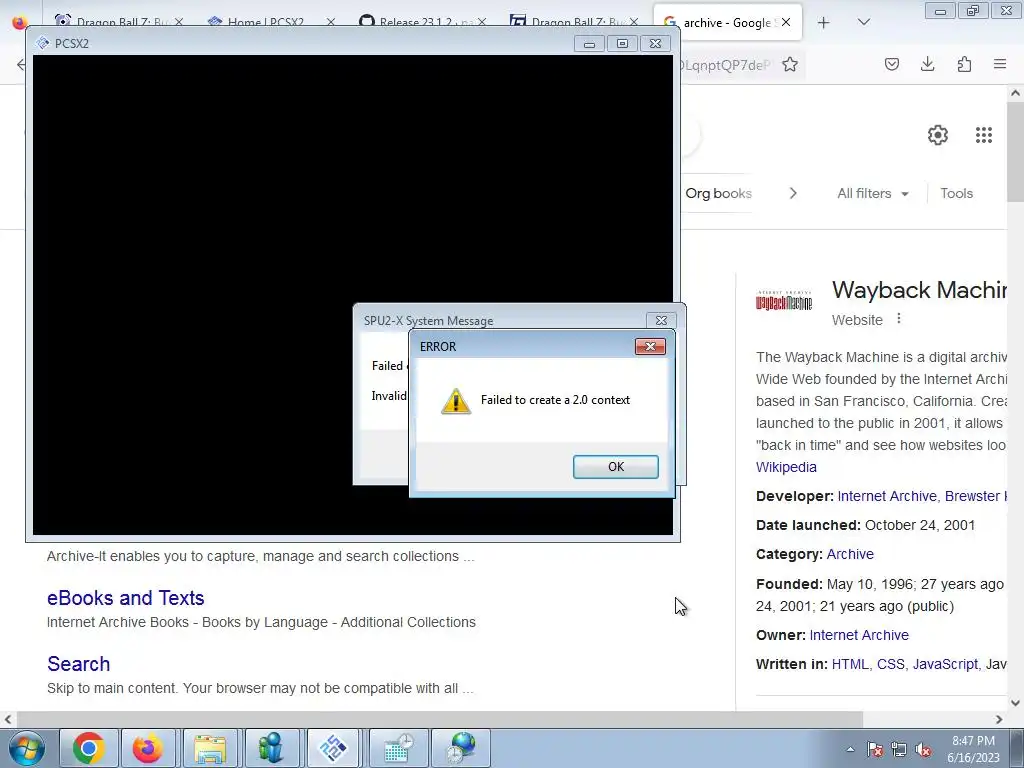
Task: Switch to the first Dragon Ball Z tab
Action: point(118,22)
